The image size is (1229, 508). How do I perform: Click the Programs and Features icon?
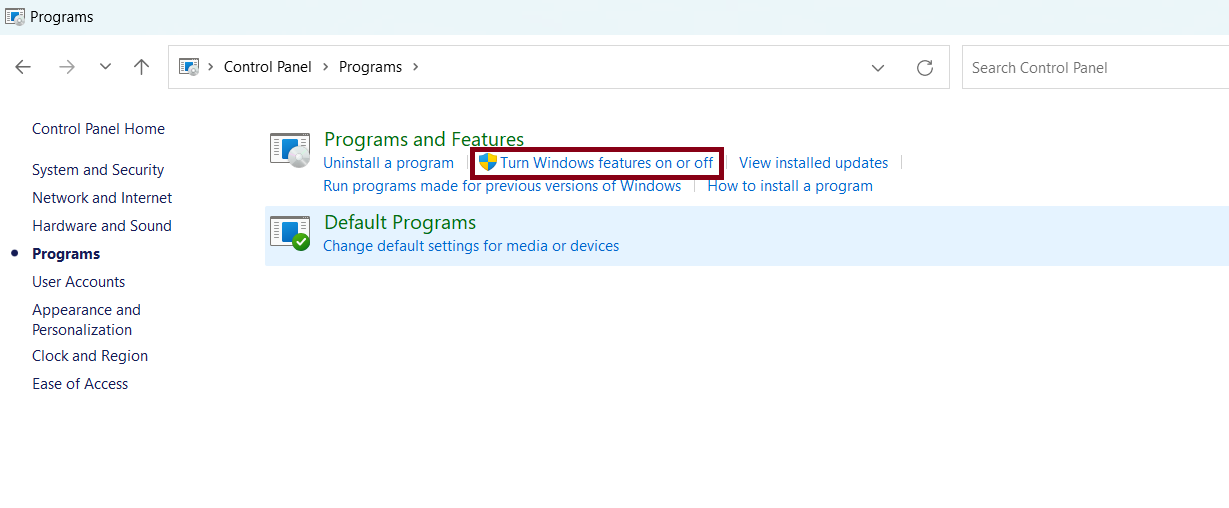coord(290,149)
